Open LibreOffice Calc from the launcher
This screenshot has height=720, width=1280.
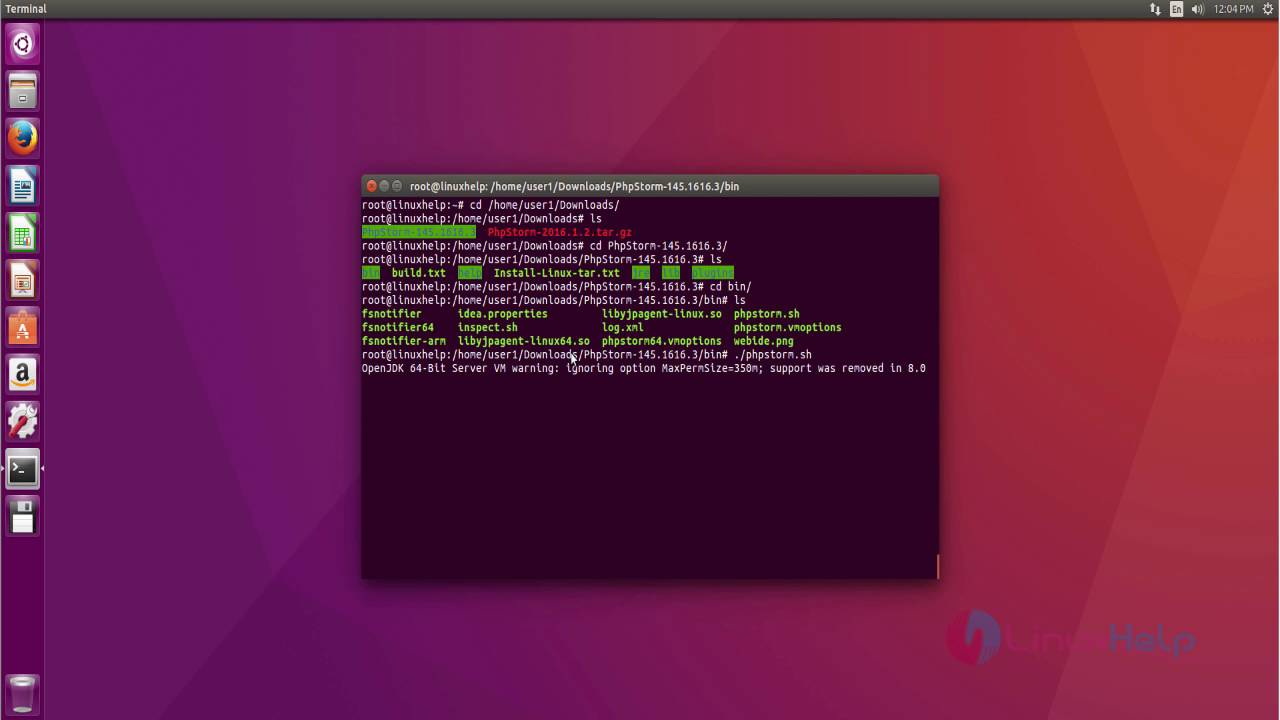click(x=22, y=233)
